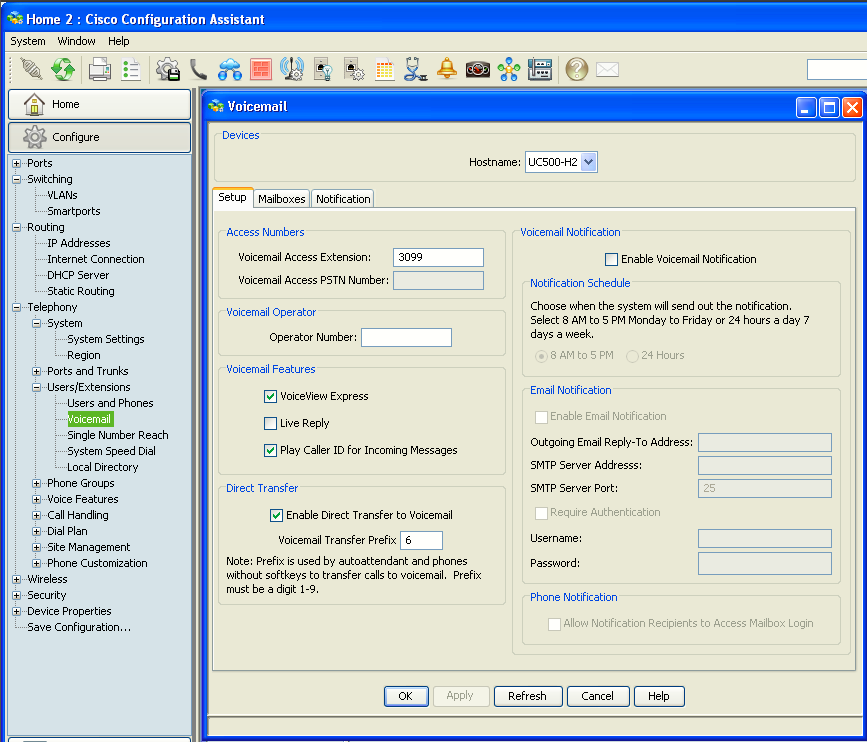Click the Help button beside Cancel
The image size is (867, 742).
click(659, 696)
